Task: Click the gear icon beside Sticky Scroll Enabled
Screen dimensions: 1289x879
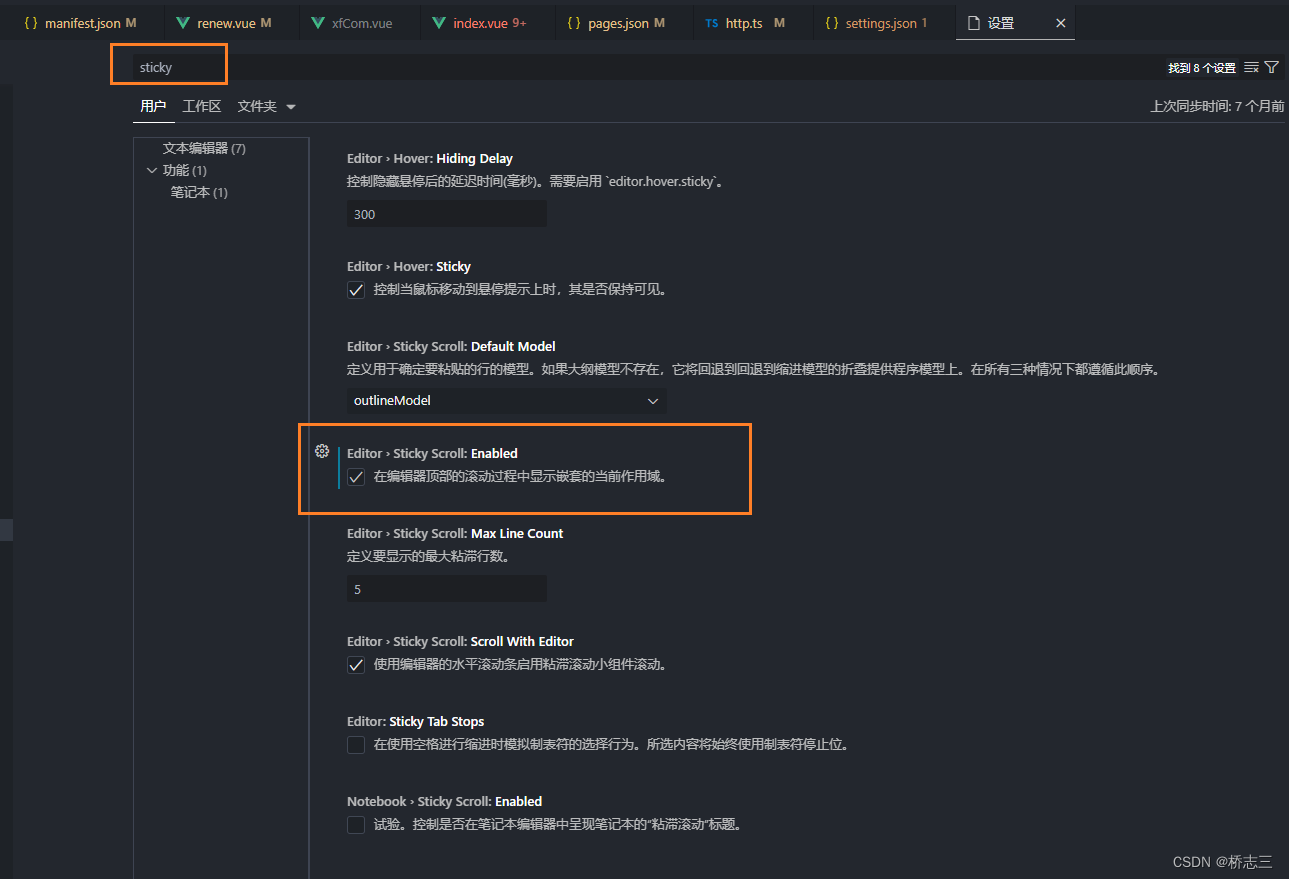Action: (x=321, y=451)
